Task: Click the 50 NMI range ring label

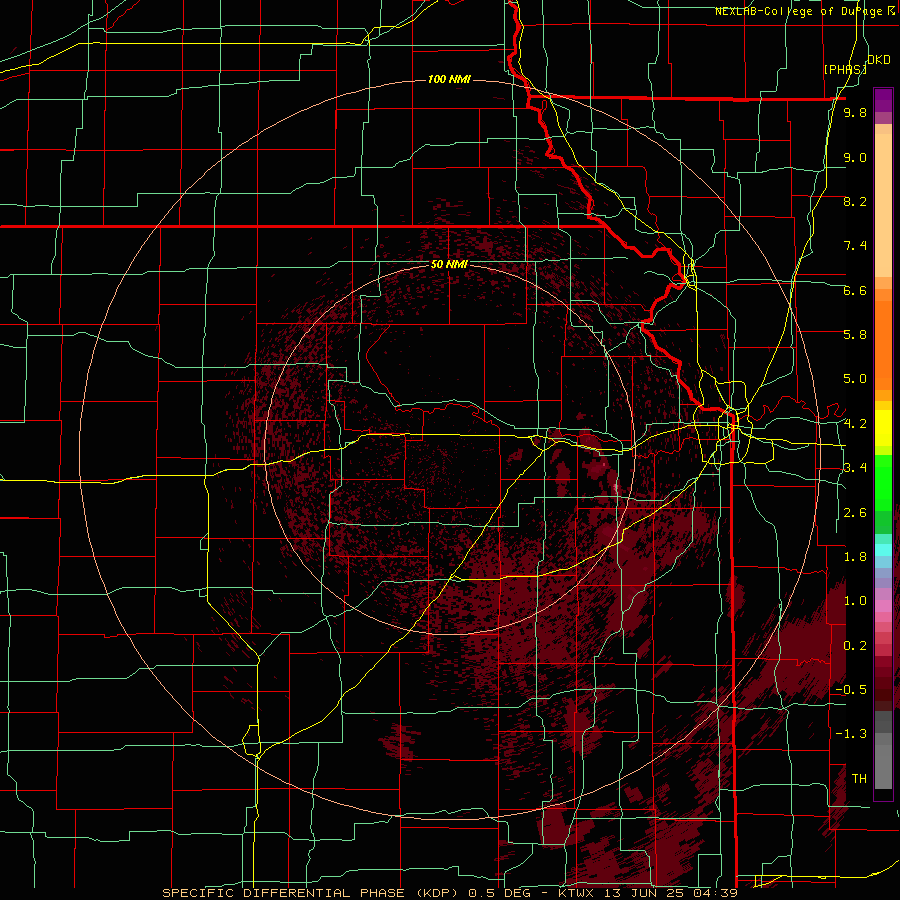Action: pos(449,264)
